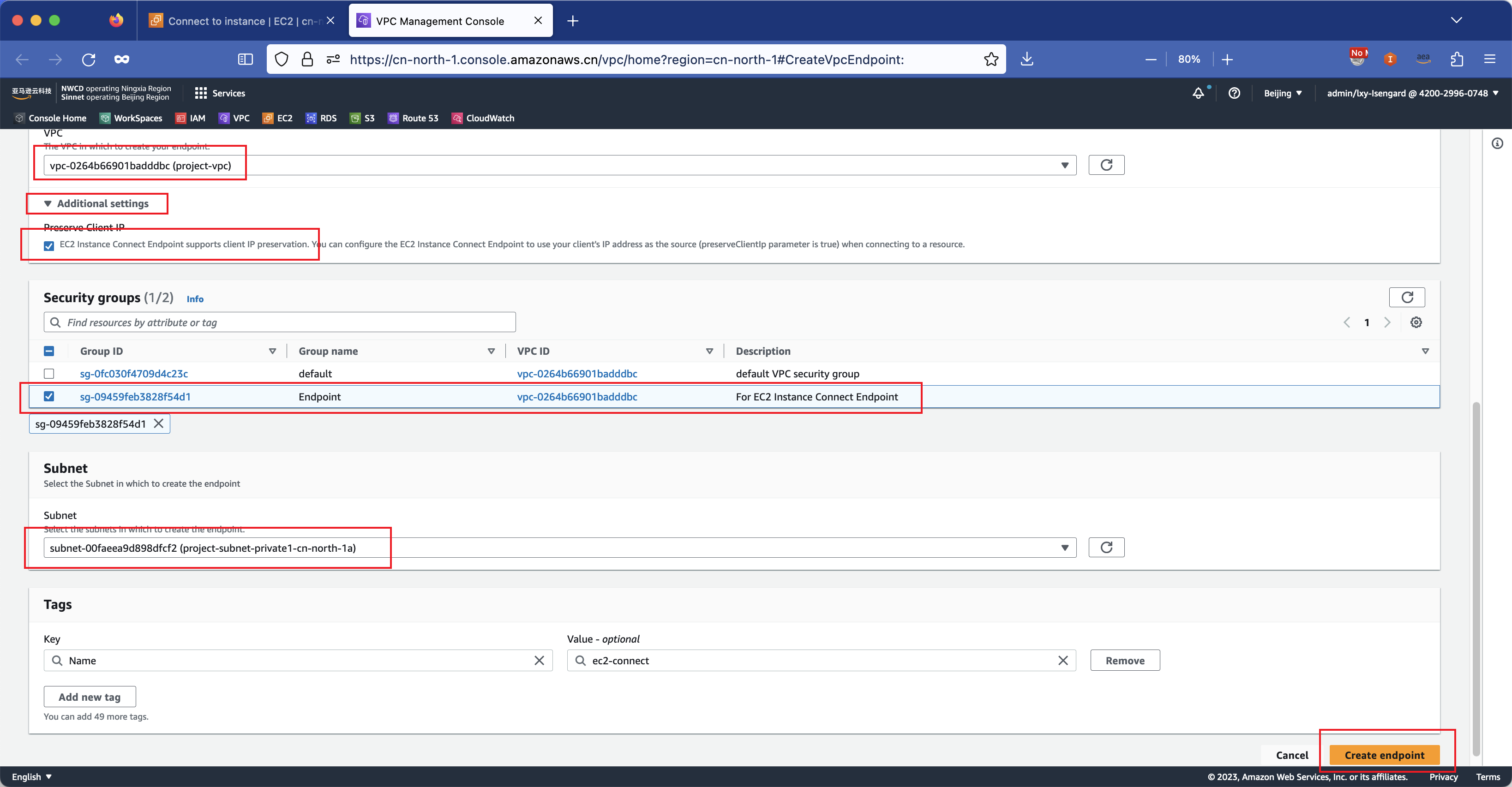This screenshot has width=1512, height=787.
Task: Click the RDS icon in navigation bar
Action: tap(310, 118)
